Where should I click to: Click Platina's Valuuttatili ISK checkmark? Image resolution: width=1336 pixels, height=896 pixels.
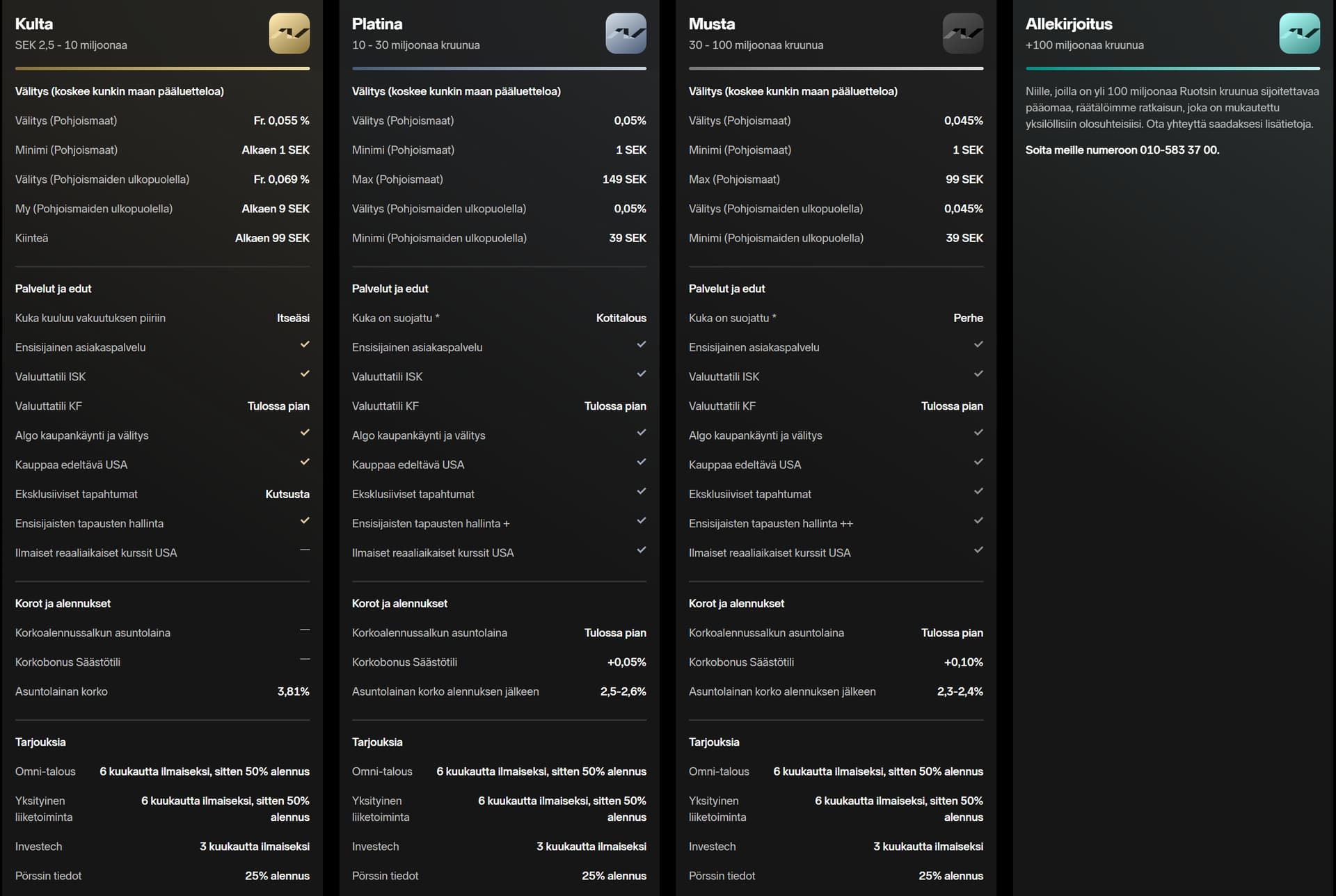pyautogui.click(x=642, y=374)
